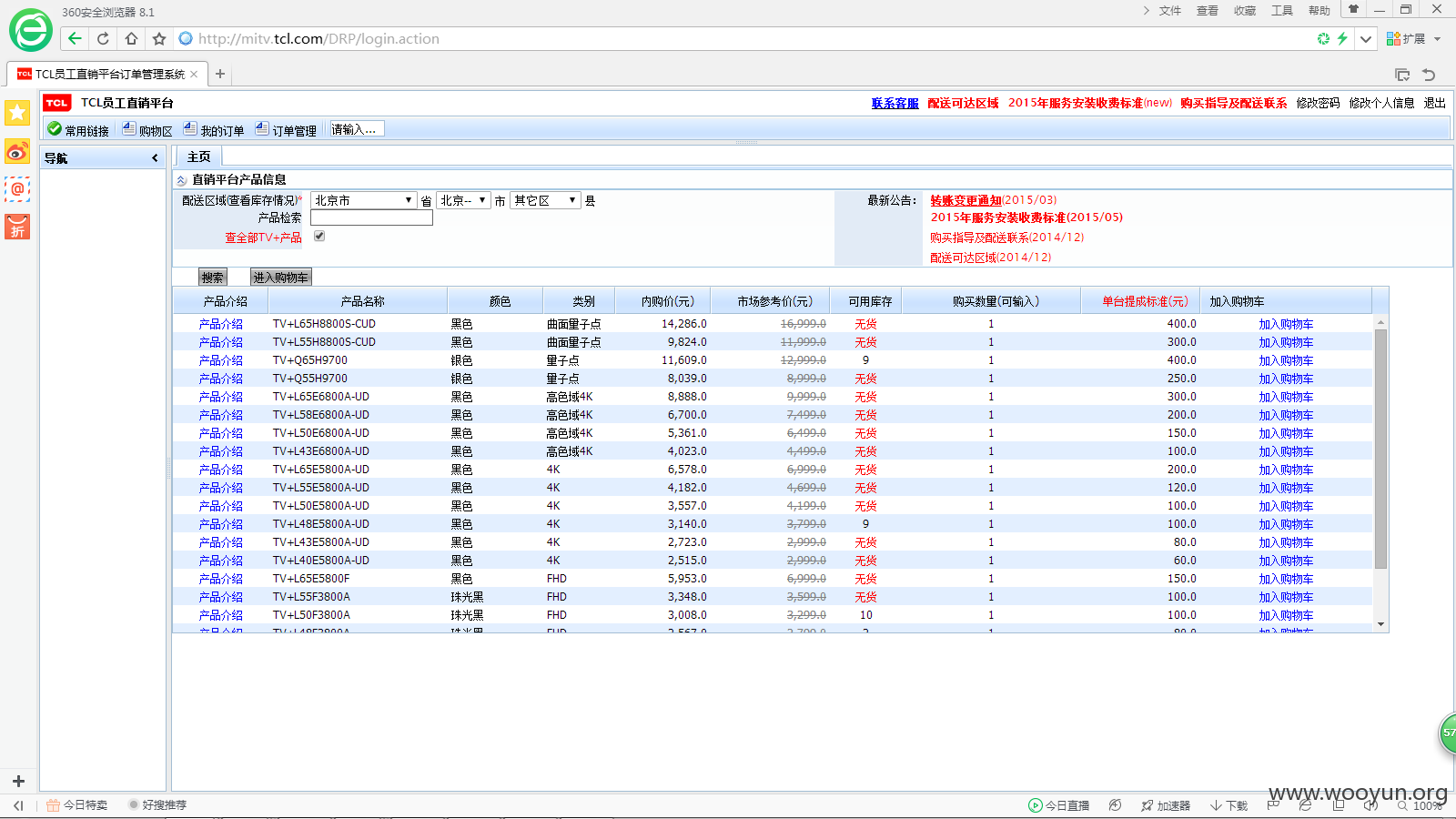Open Weibo icon in left sidebar
Screen dimensions: 1456x819
[17, 151]
